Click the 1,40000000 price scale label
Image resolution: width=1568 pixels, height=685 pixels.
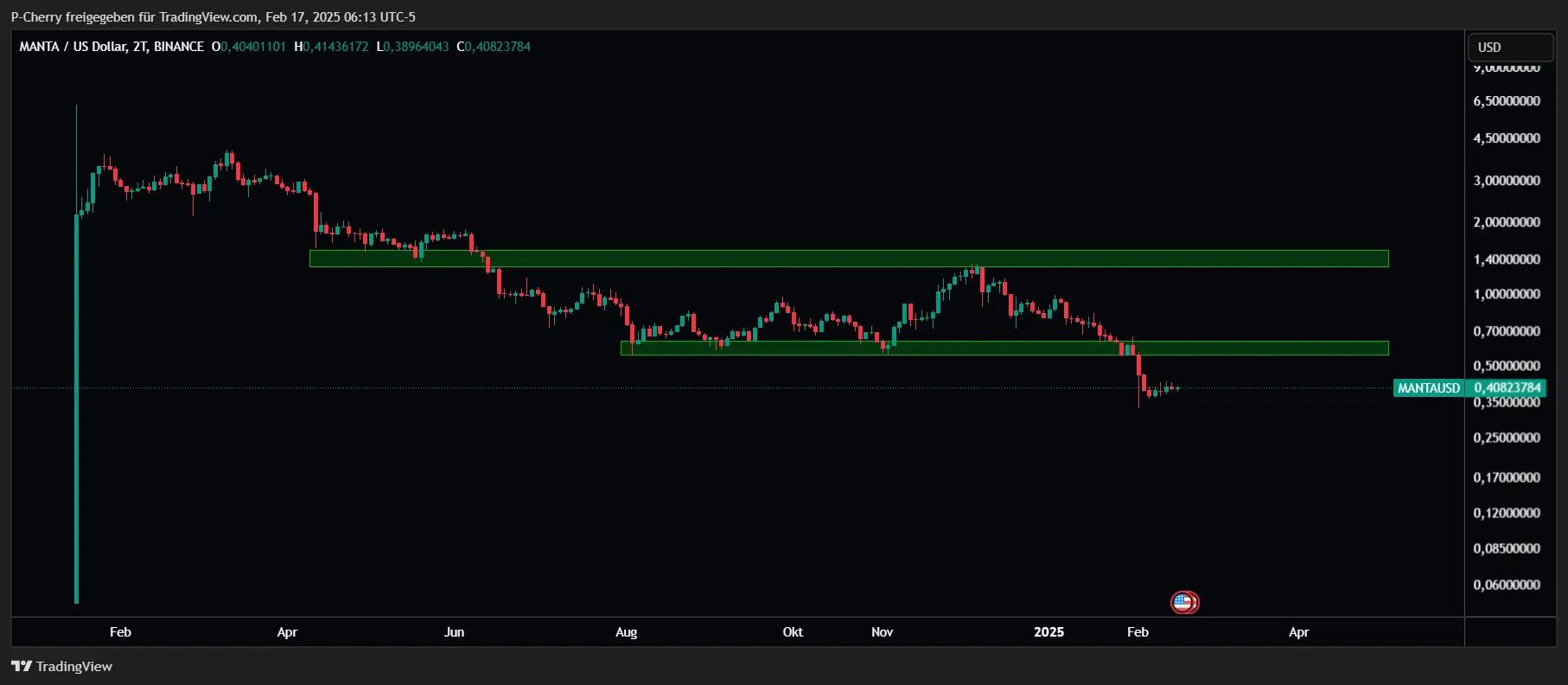click(1507, 259)
